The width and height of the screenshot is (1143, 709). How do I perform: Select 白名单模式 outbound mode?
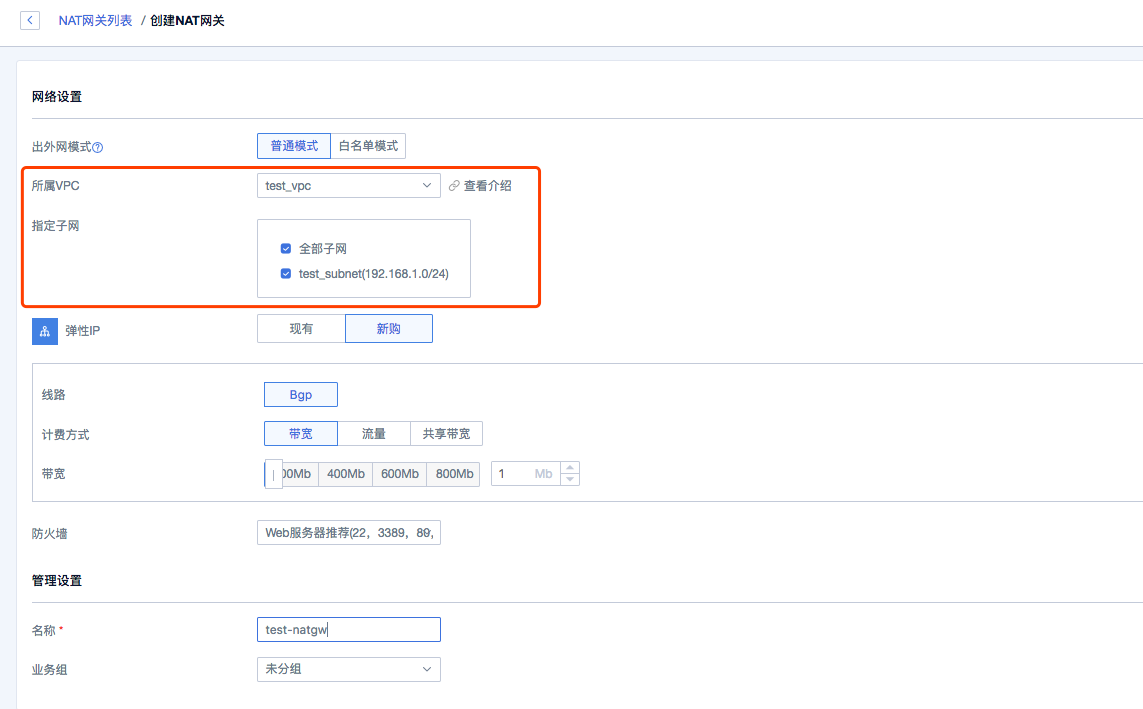tap(368, 146)
